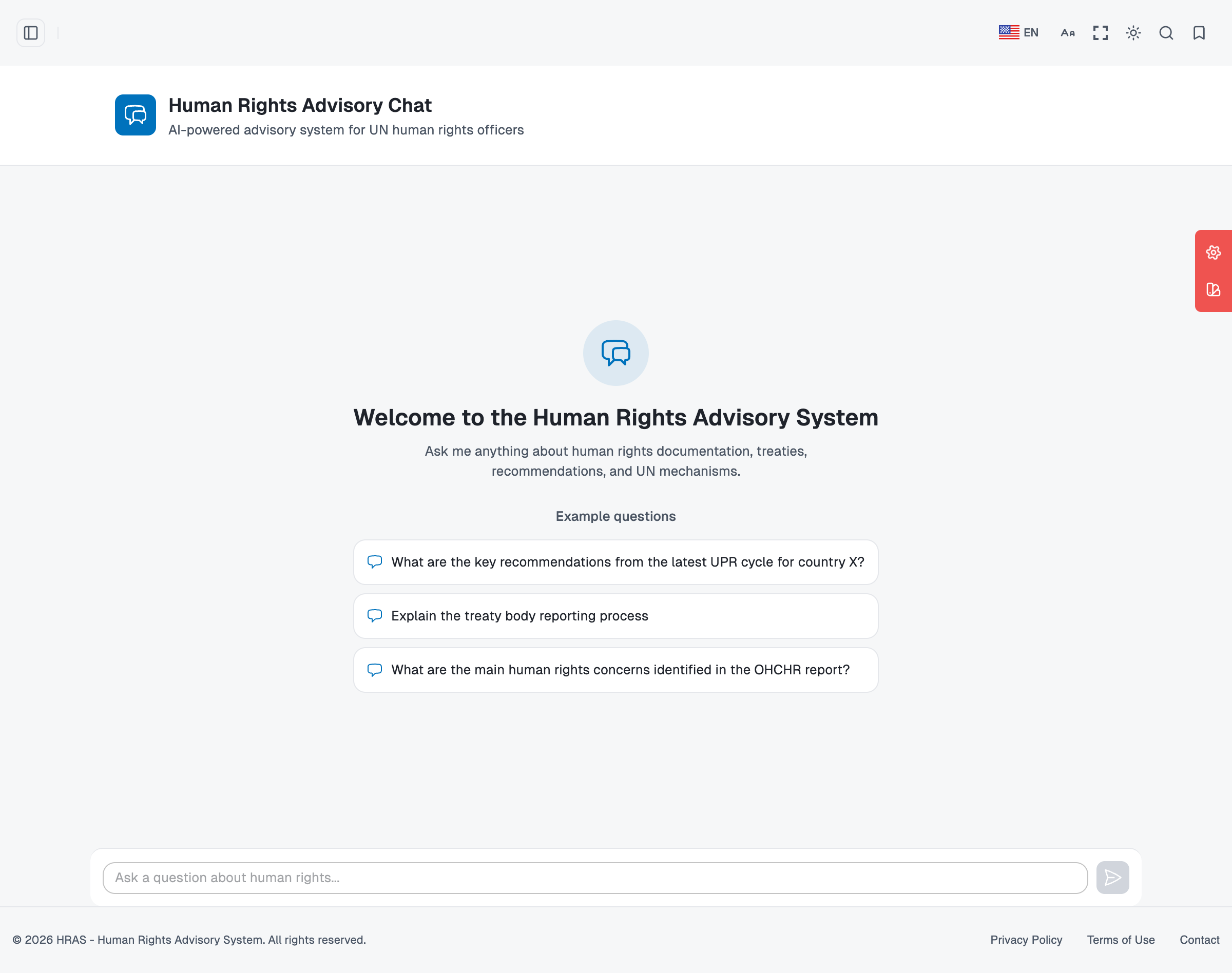Toggle light/dark theme sun icon

pos(1133,33)
